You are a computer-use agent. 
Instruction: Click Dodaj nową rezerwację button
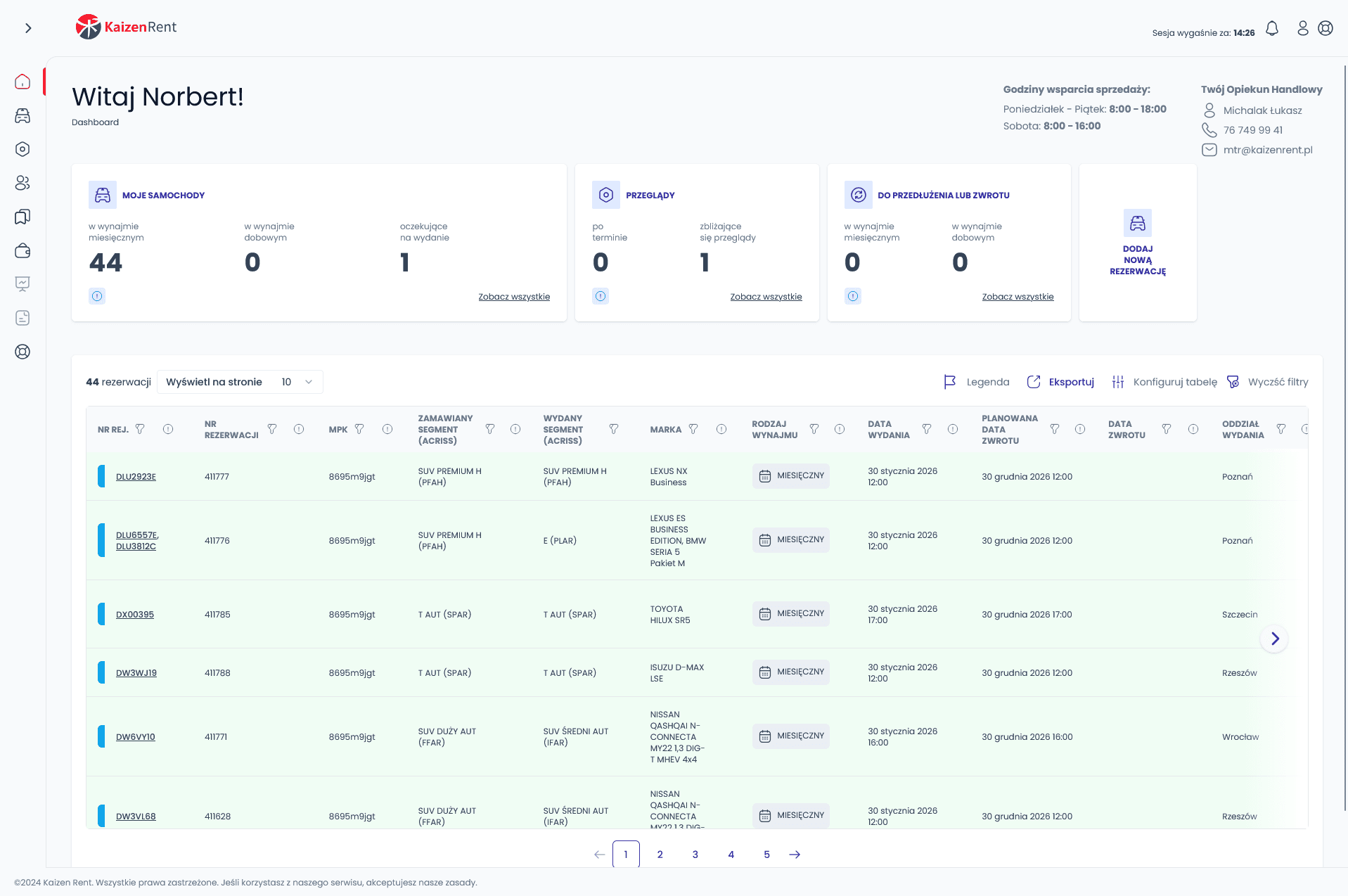(x=1137, y=243)
